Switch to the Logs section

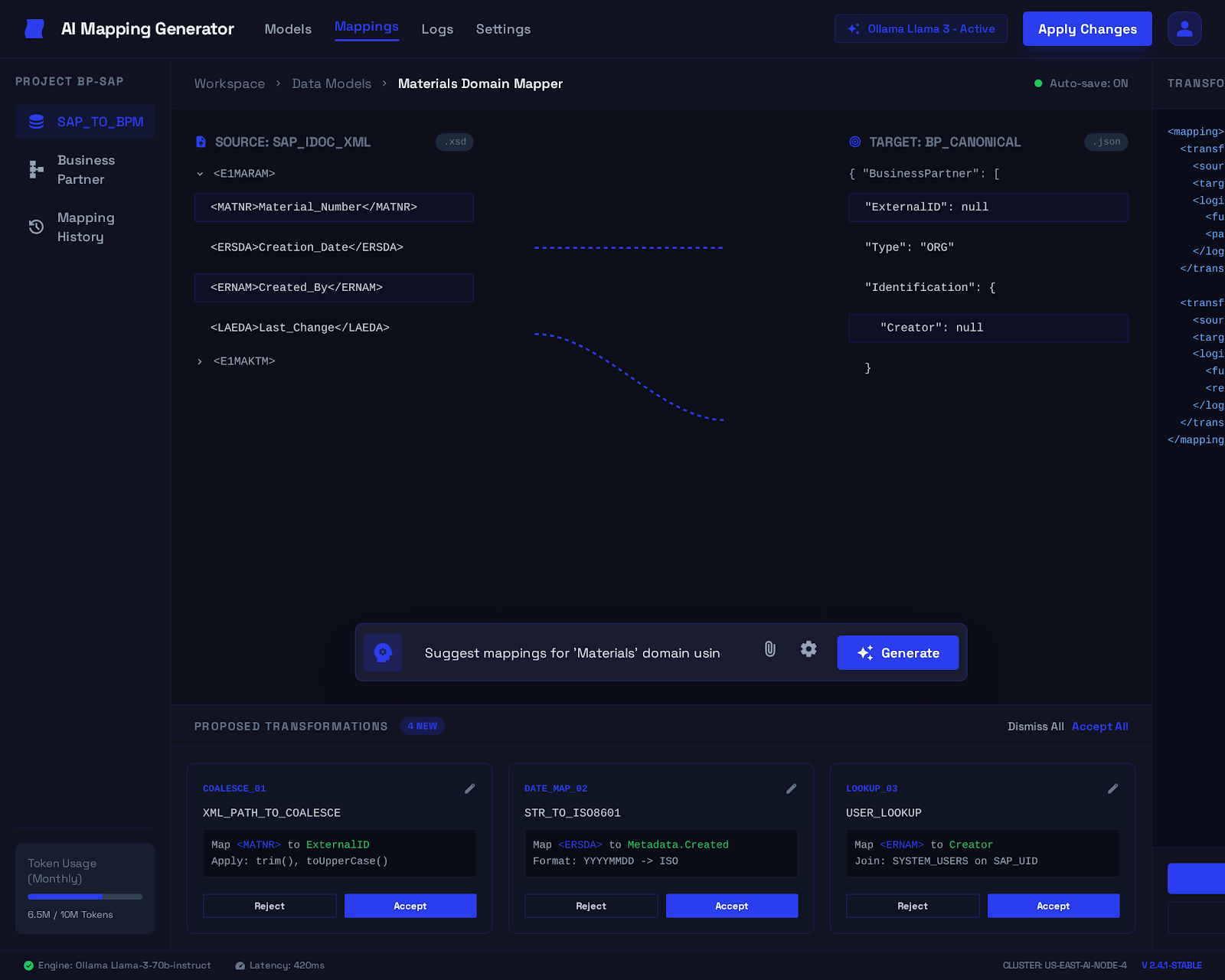click(x=437, y=28)
